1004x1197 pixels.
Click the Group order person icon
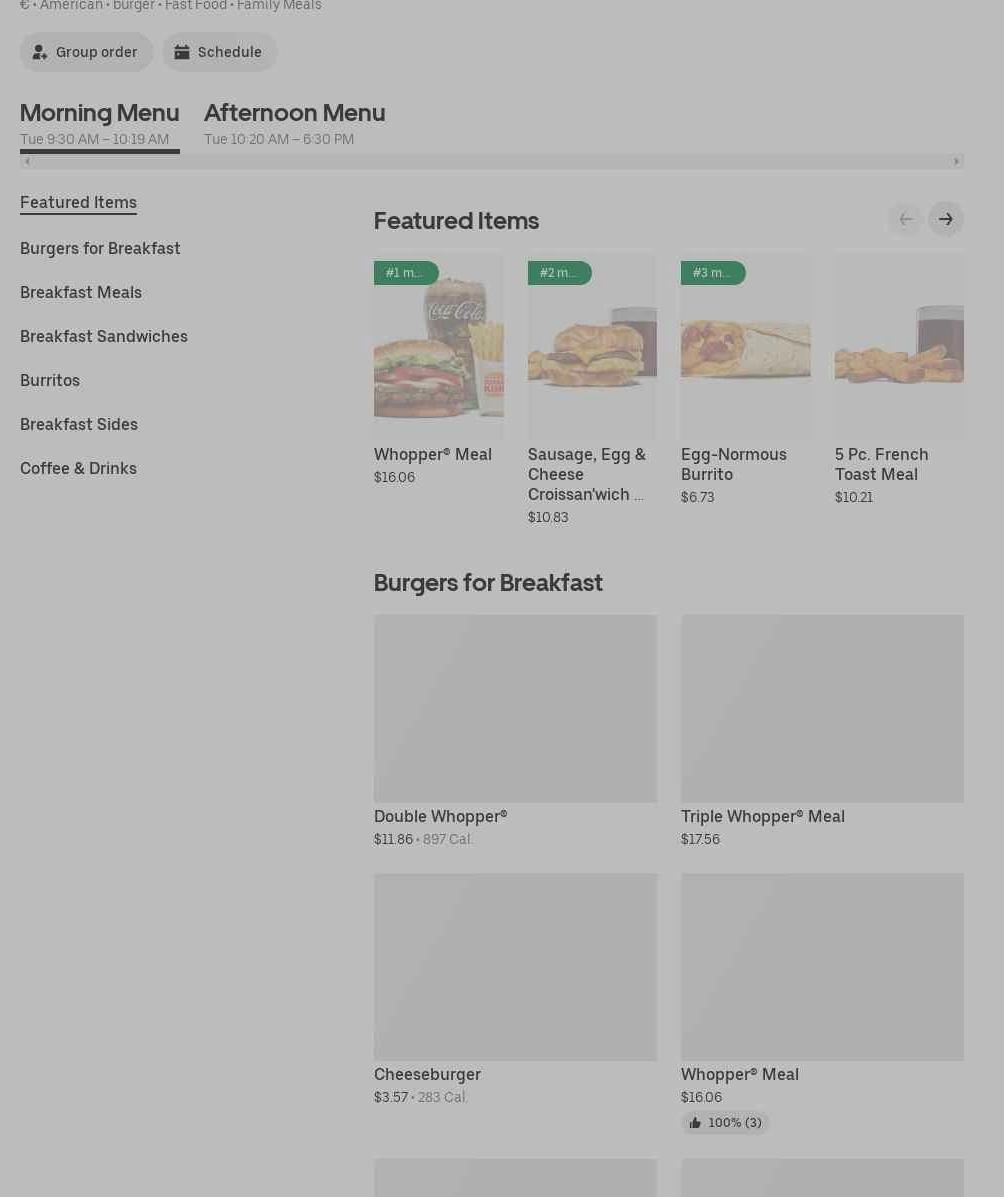click(x=40, y=52)
